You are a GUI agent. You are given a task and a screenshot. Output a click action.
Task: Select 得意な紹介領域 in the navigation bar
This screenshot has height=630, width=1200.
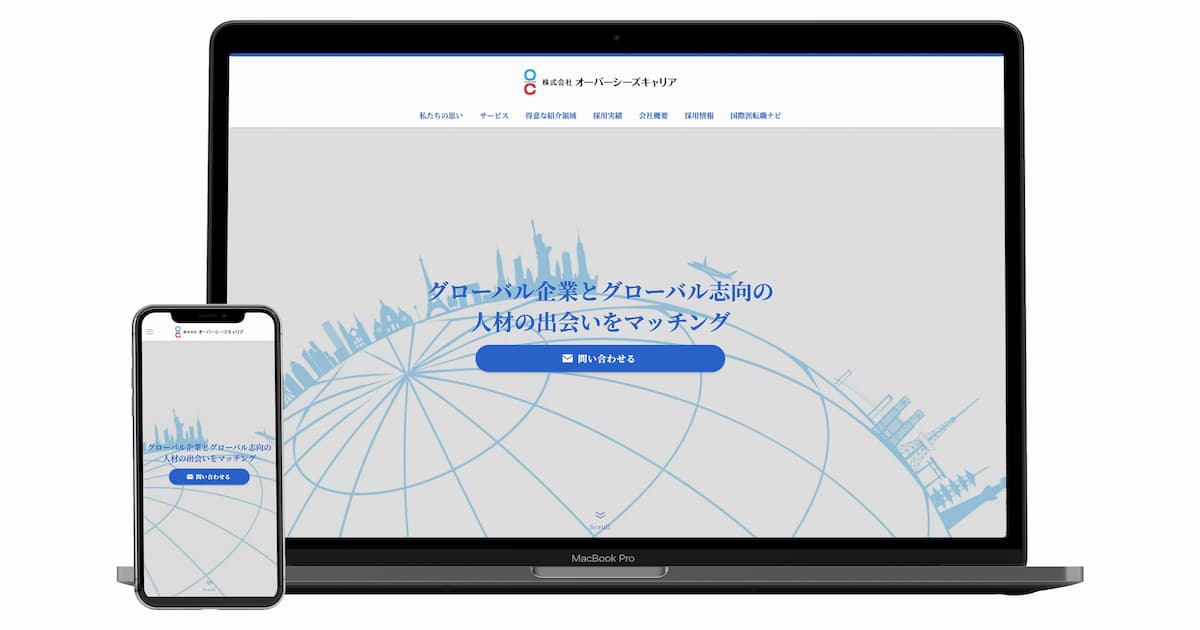551,114
